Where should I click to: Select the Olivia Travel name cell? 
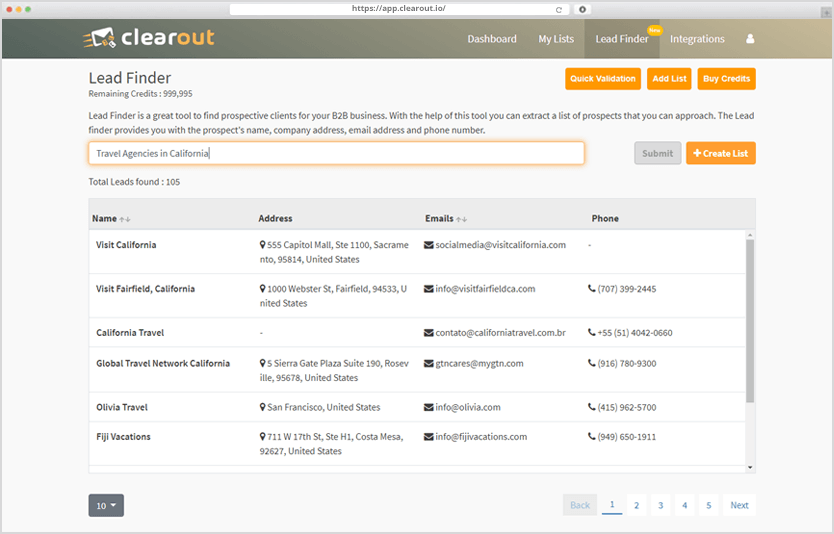(x=122, y=407)
